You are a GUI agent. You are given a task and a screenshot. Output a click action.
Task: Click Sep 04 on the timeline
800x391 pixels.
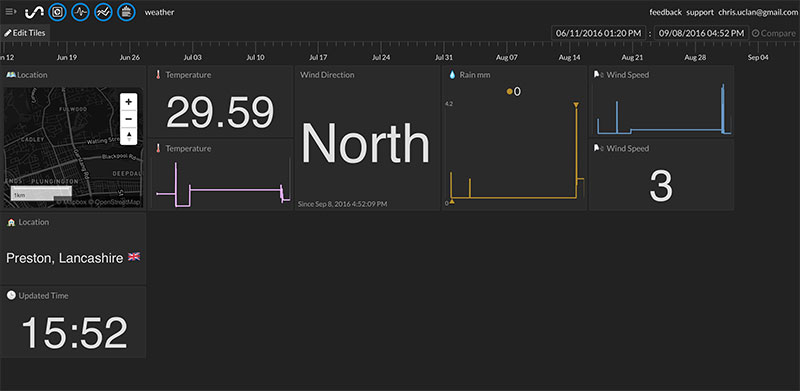coord(758,58)
